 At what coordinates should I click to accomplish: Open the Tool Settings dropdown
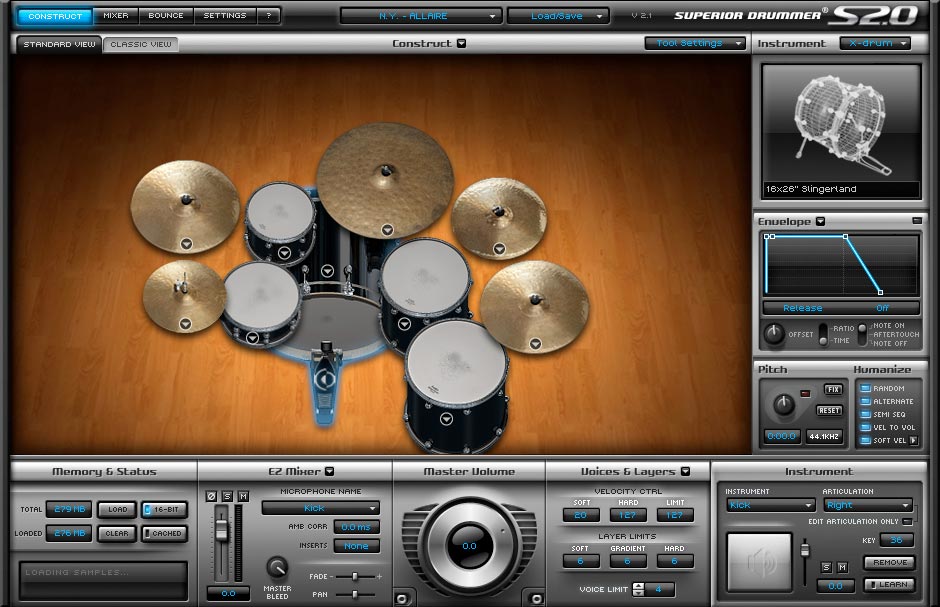point(695,43)
